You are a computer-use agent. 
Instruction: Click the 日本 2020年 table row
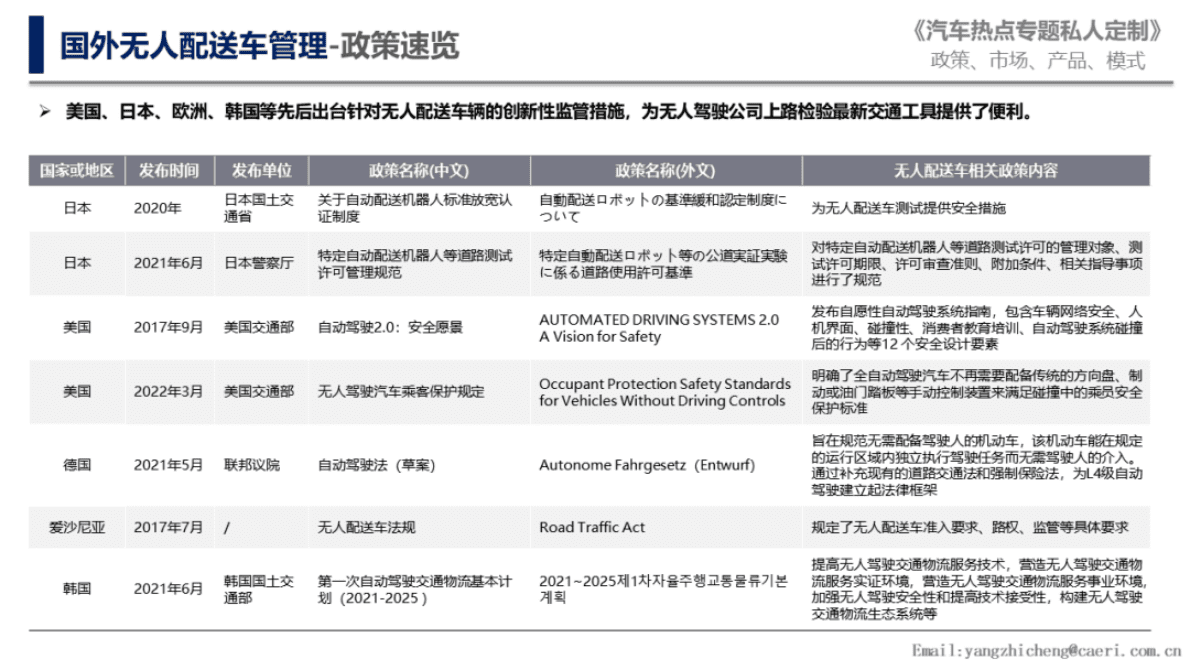pos(400,208)
